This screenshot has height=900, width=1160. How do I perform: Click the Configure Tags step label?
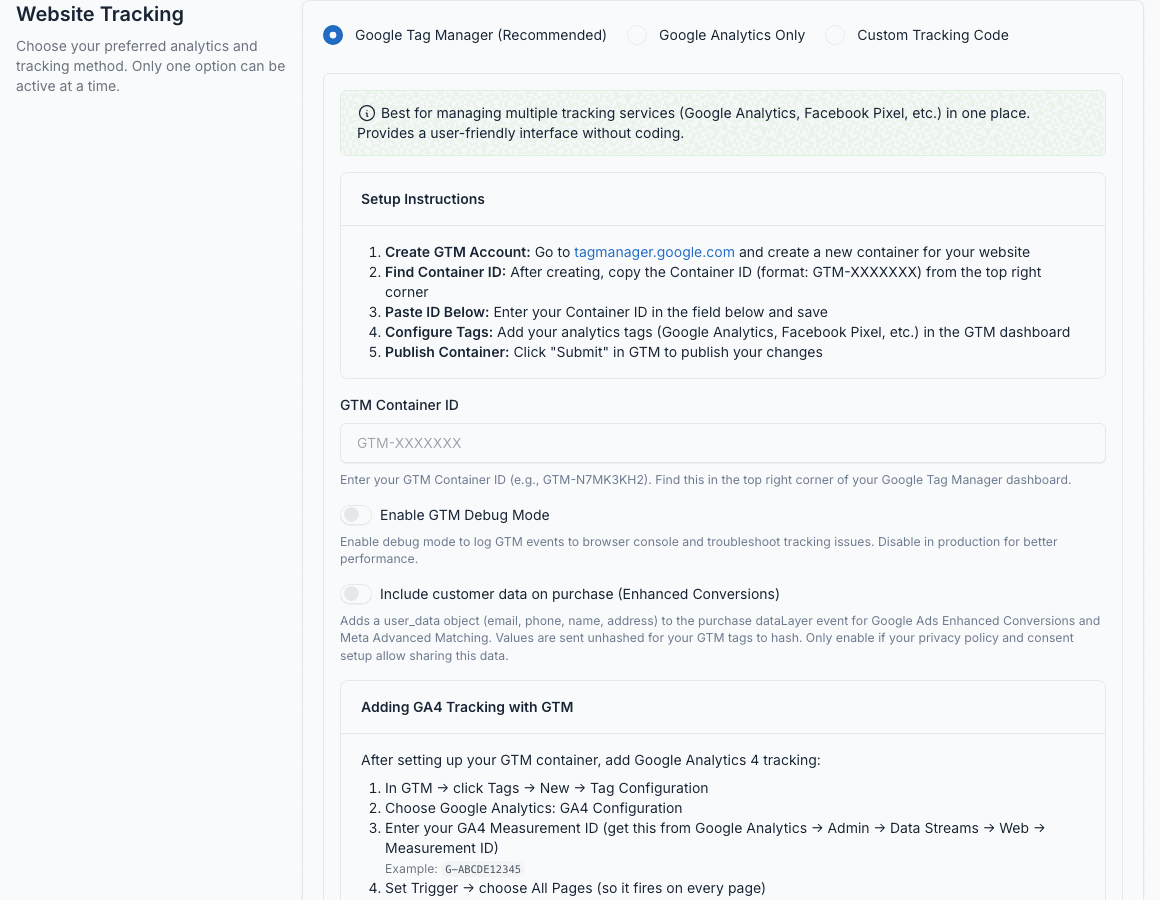[439, 332]
